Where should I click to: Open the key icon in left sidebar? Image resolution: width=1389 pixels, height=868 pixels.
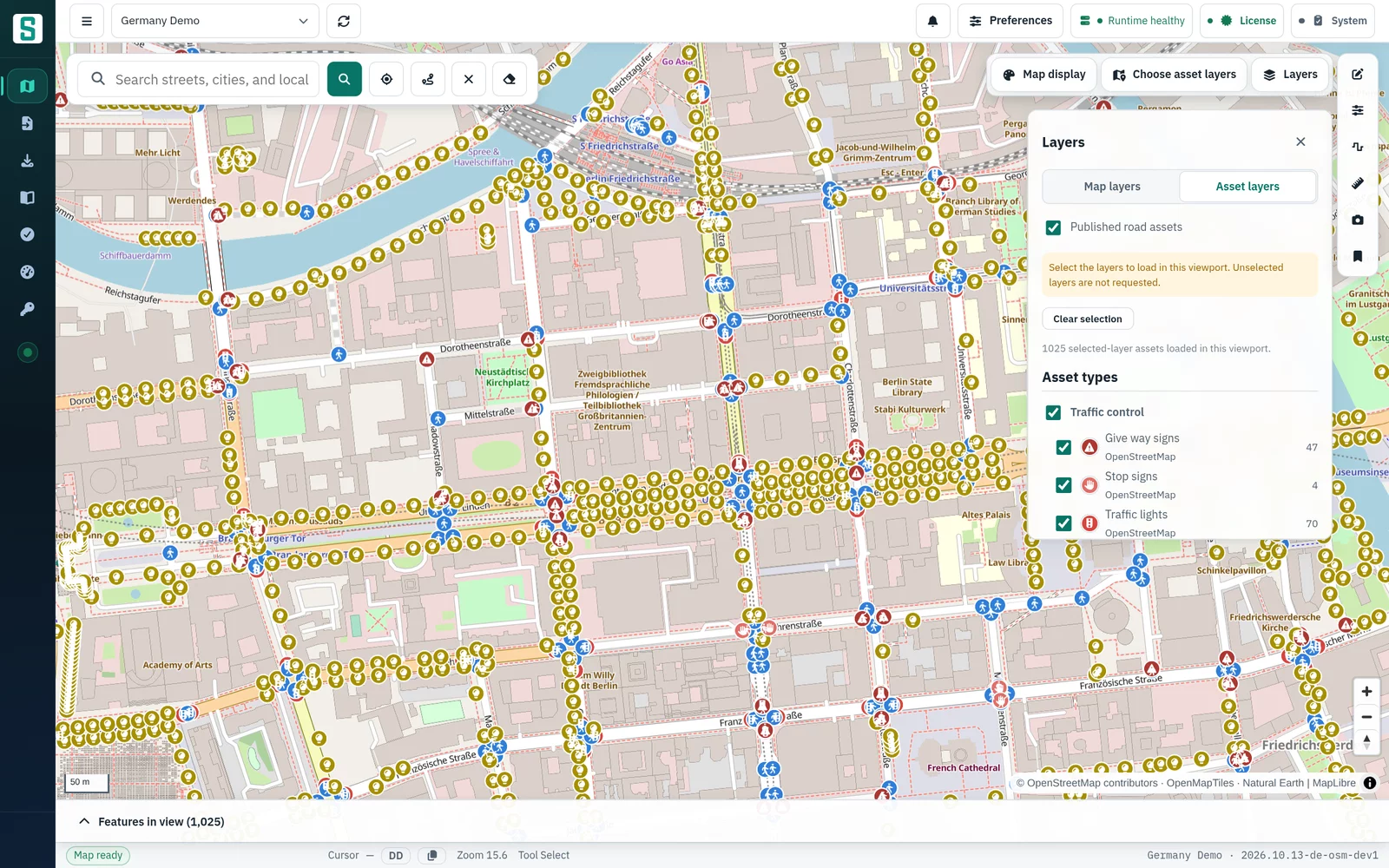coord(27,309)
